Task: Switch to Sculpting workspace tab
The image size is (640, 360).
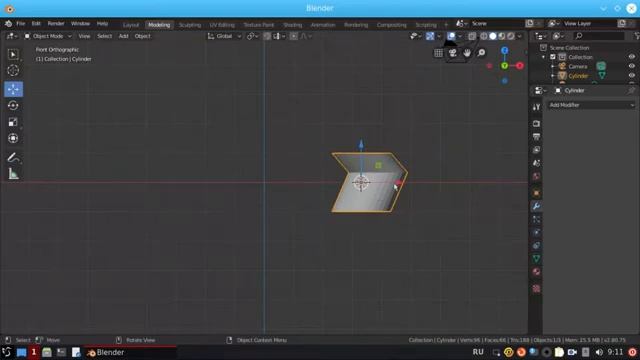Action: [190, 25]
